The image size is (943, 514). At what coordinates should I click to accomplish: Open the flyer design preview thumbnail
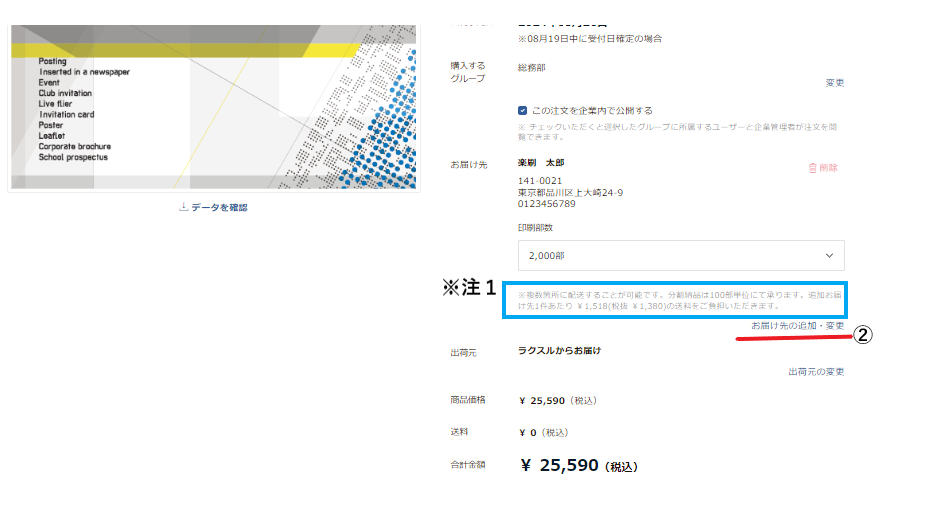click(x=213, y=107)
